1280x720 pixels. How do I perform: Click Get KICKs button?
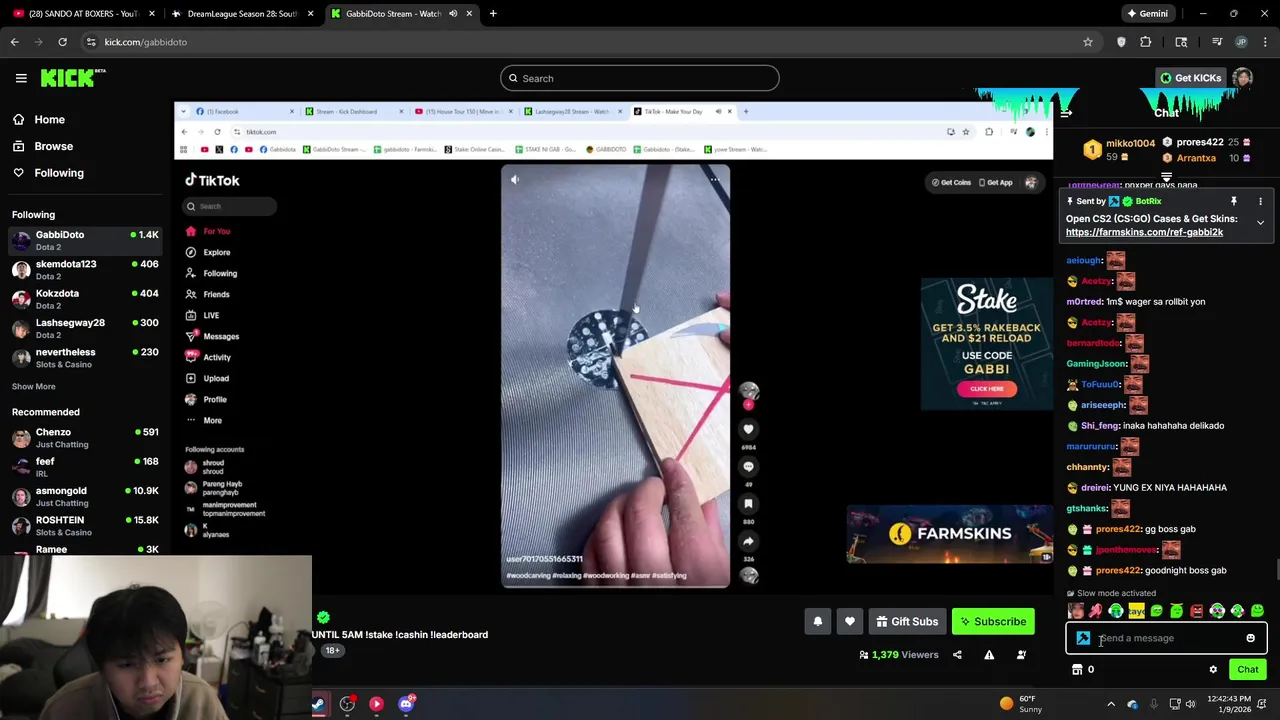(x=1190, y=78)
